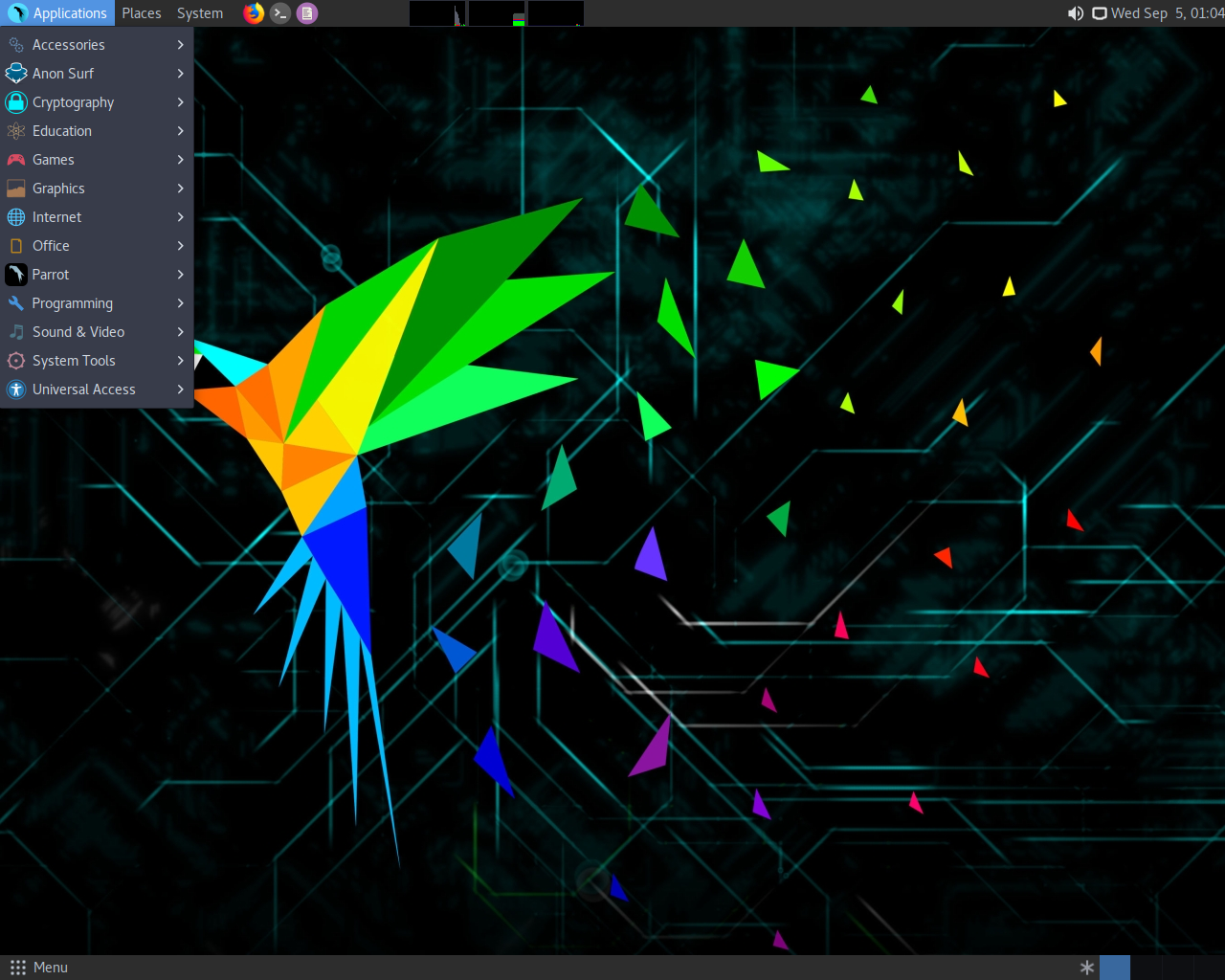Screen dimensions: 1225x980
Task: Click the volume speaker icon
Action: [1076, 13]
